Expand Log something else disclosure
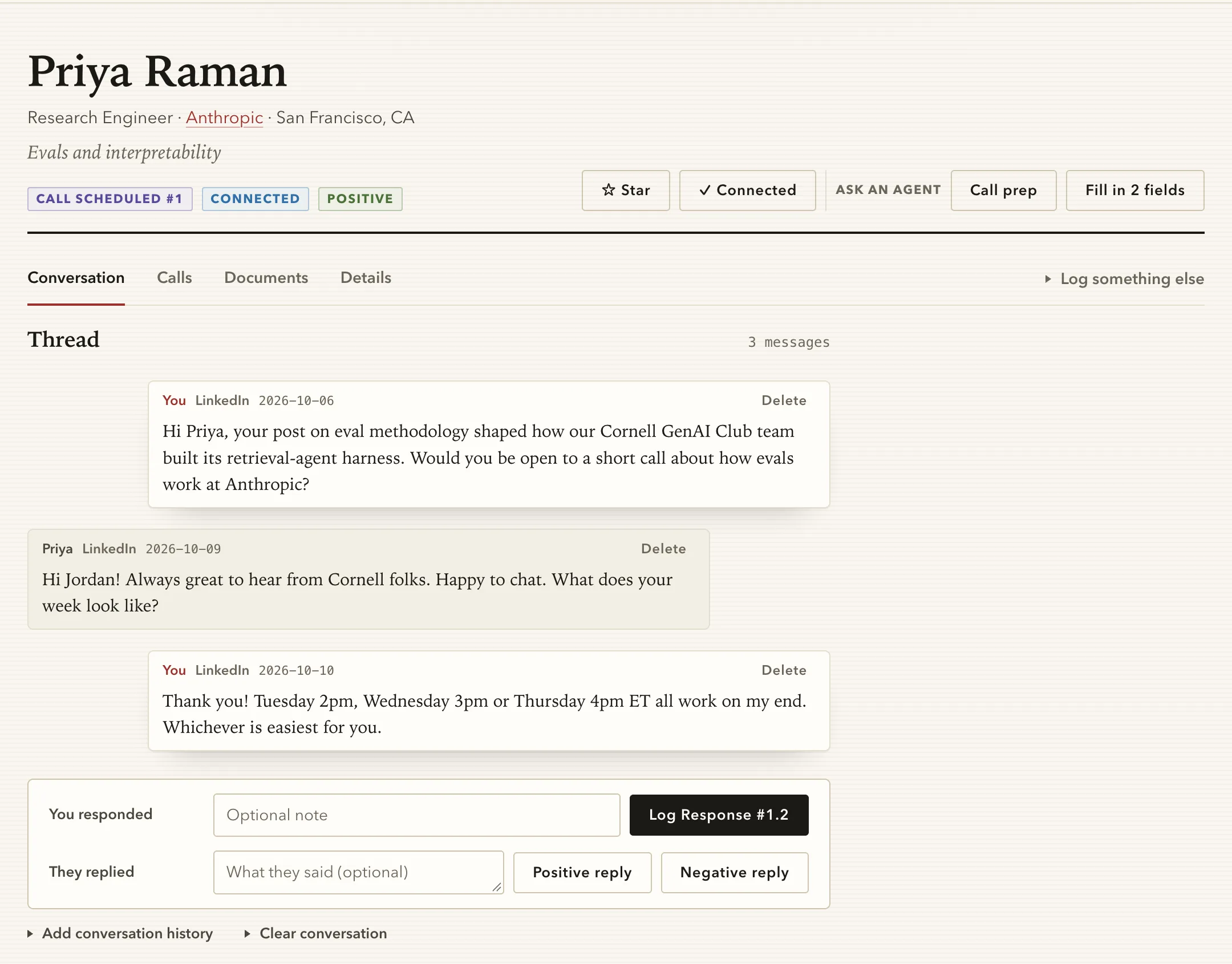 [1124, 279]
